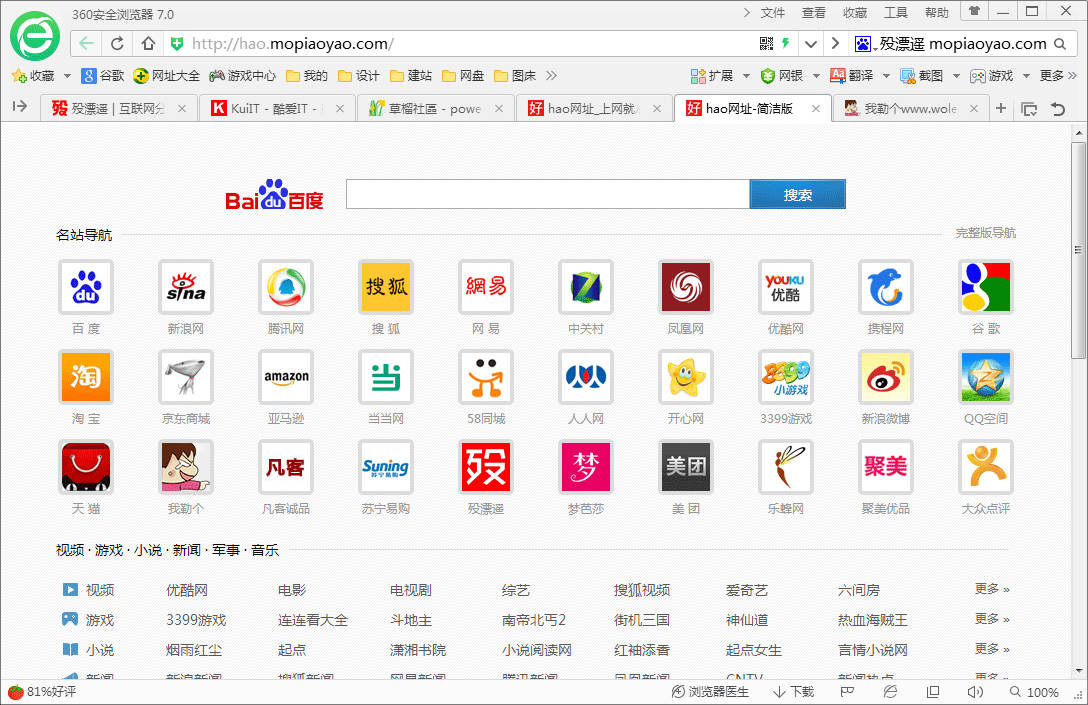
Task: Switch to the 我勒个 www.wole tab
Action: pyautogui.click(x=909, y=108)
